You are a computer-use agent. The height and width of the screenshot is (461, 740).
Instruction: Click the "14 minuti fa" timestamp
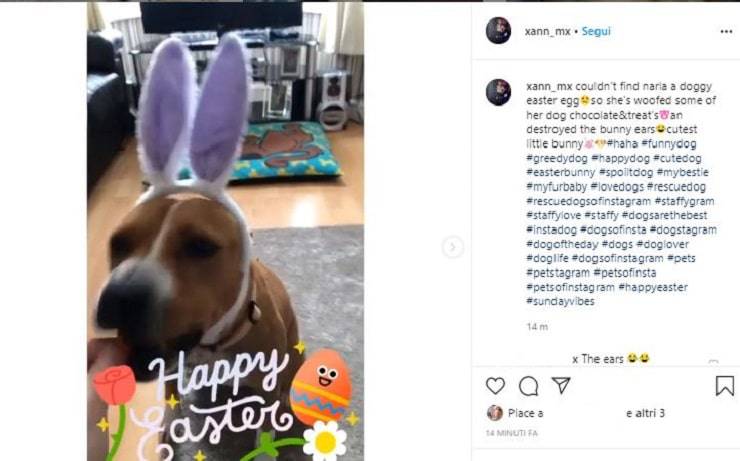pos(512,433)
